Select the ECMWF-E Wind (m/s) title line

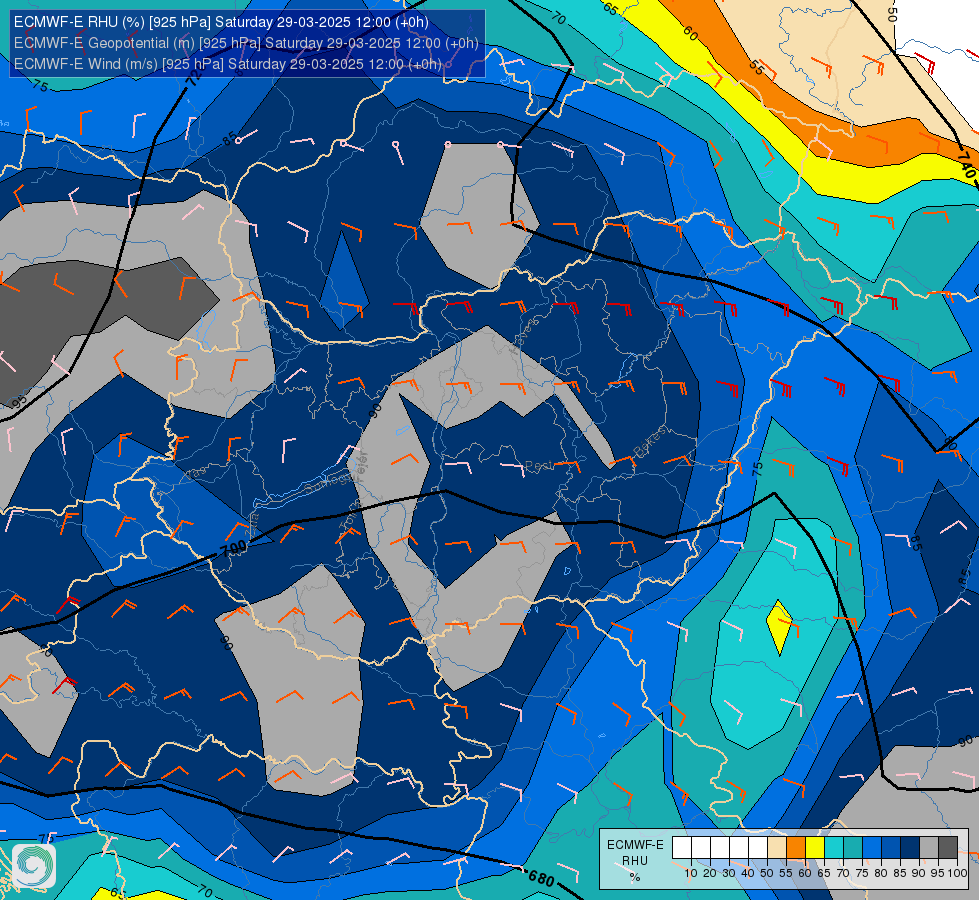coord(228,64)
